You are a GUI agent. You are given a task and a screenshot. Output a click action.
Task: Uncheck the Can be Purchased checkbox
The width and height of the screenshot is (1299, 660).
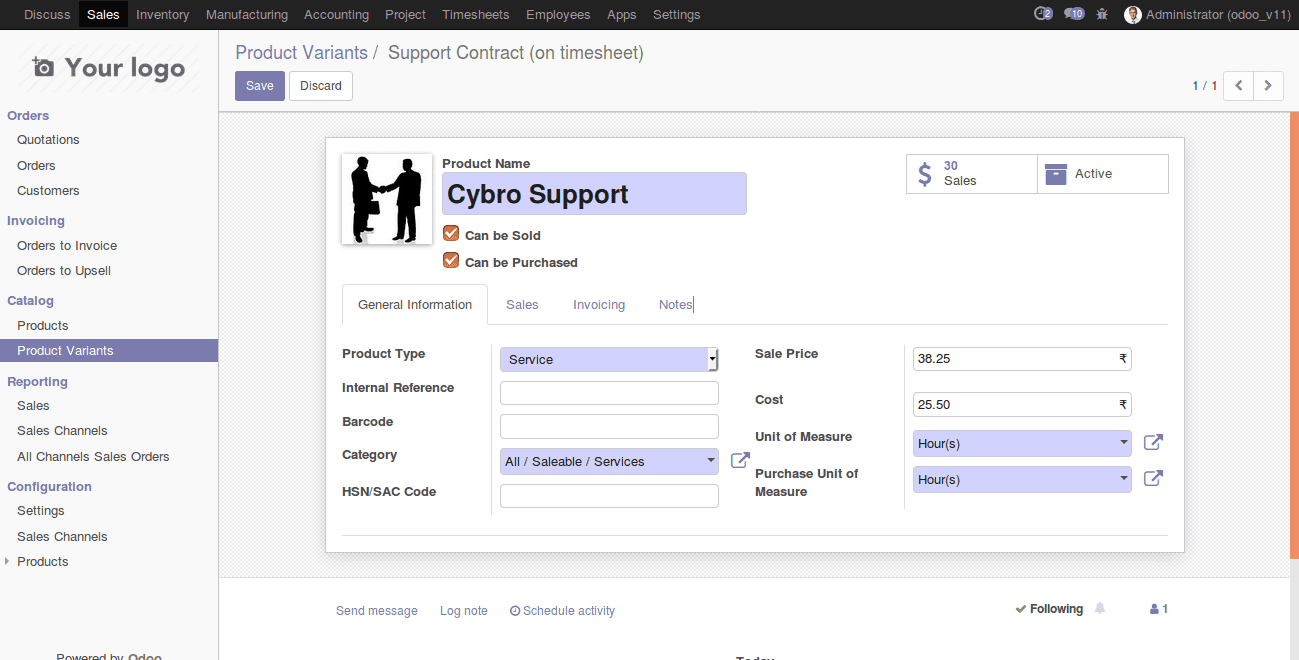click(451, 261)
